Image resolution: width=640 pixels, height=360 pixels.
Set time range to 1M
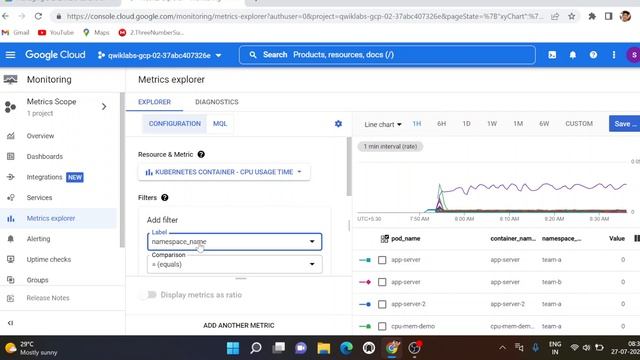point(518,124)
